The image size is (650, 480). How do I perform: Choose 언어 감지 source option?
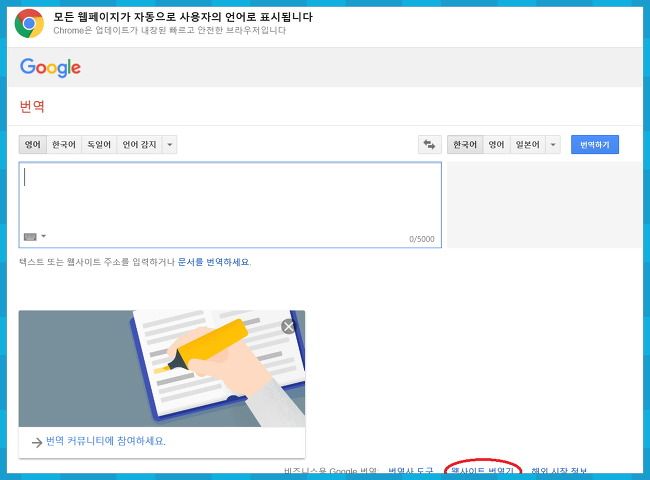pyautogui.click(x=139, y=145)
